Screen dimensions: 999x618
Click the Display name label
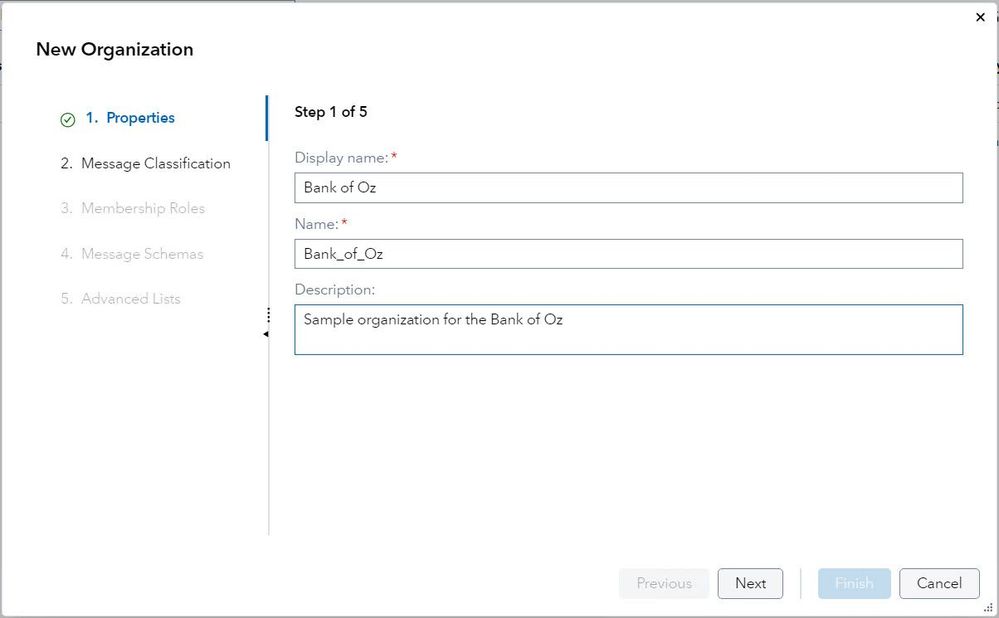341,158
